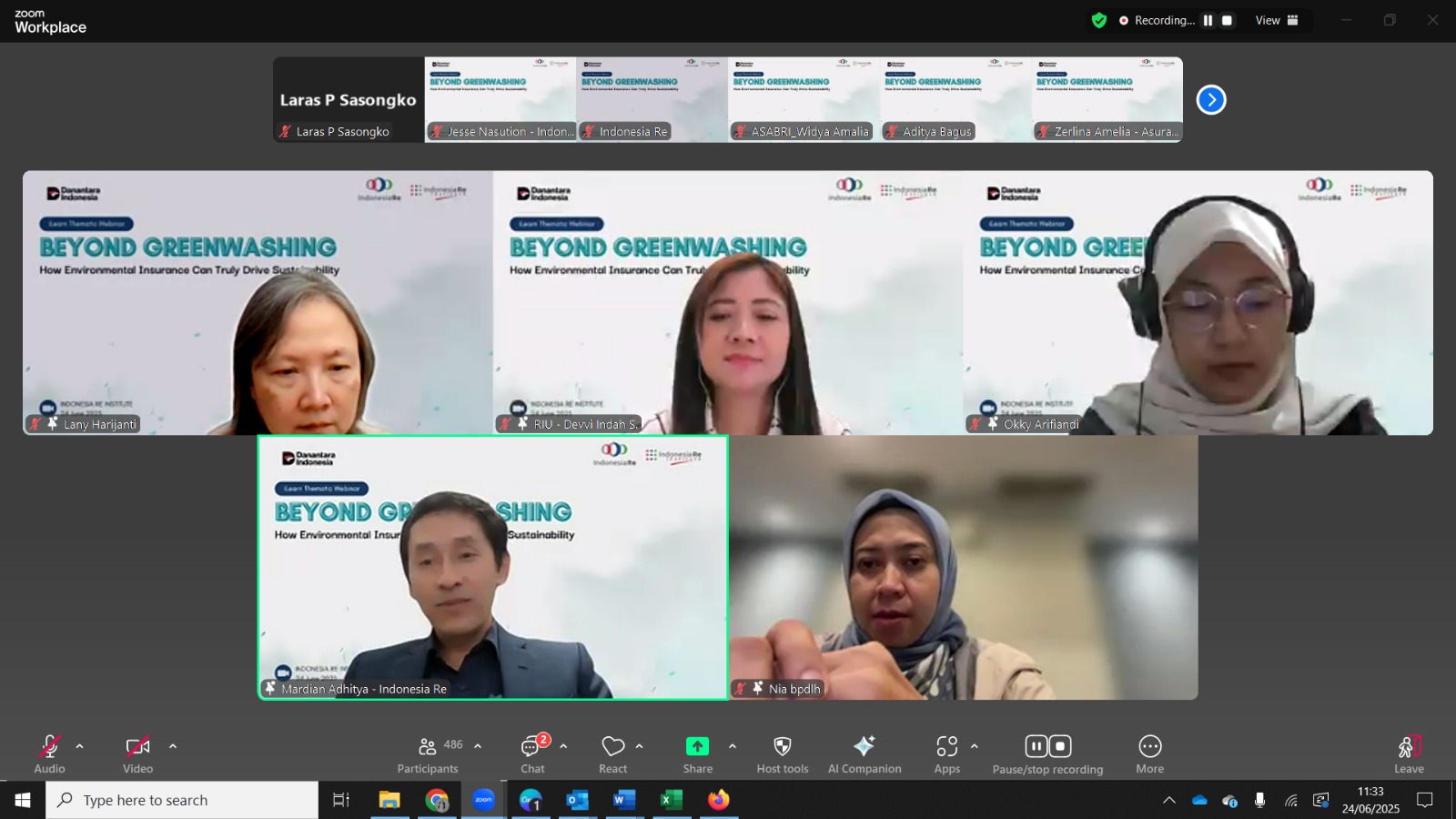Image resolution: width=1456 pixels, height=819 pixels.
Task: Pause the recording in the top bar
Action: click(1208, 20)
